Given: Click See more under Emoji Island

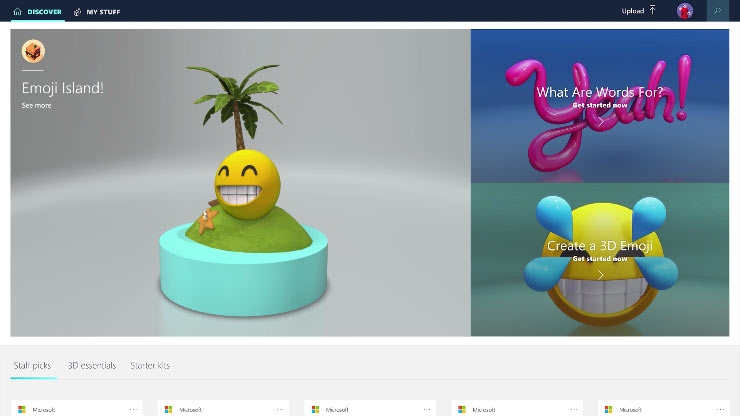Looking at the screenshot, I should tap(36, 105).
